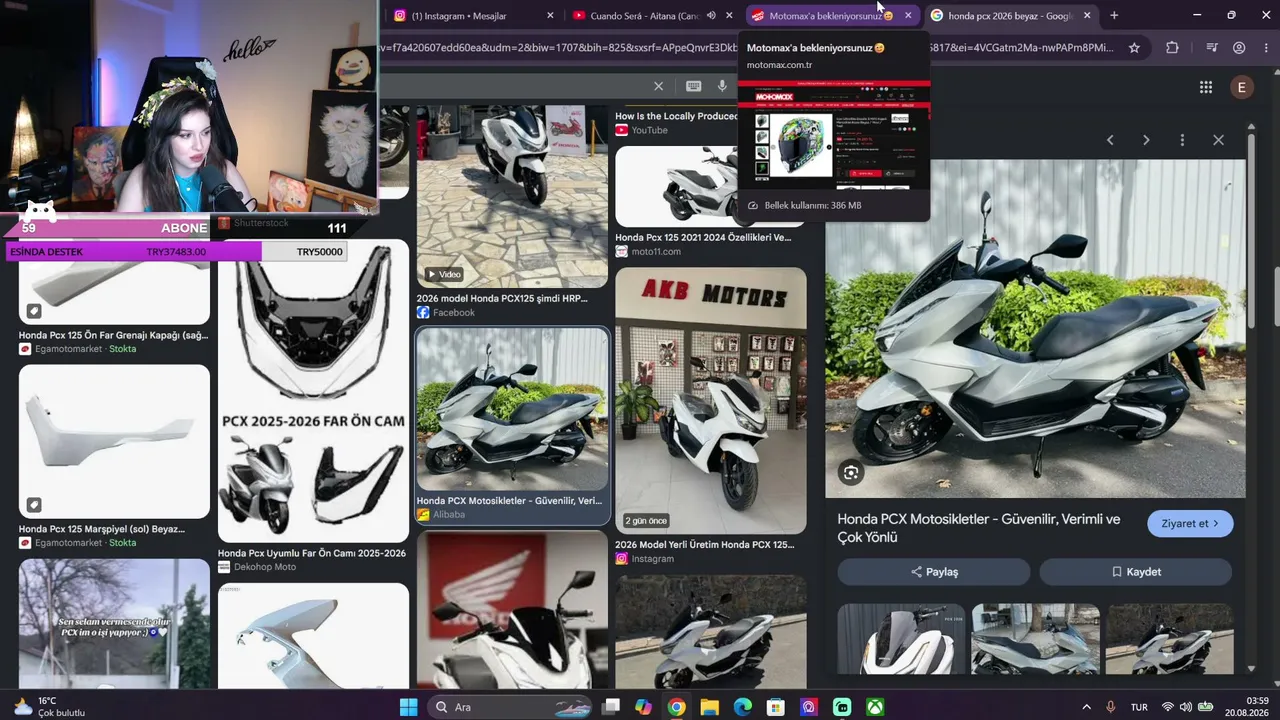Open Task View from the taskbar
Image resolution: width=1280 pixels, height=720 pixels.
pyautogui.click(x=611, y=707)
